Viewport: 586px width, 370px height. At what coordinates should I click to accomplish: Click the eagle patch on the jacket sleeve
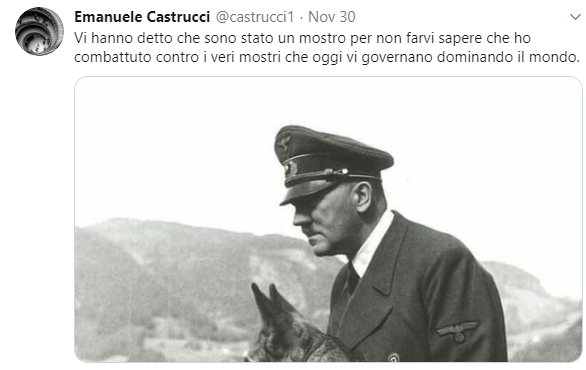point(458,331)
